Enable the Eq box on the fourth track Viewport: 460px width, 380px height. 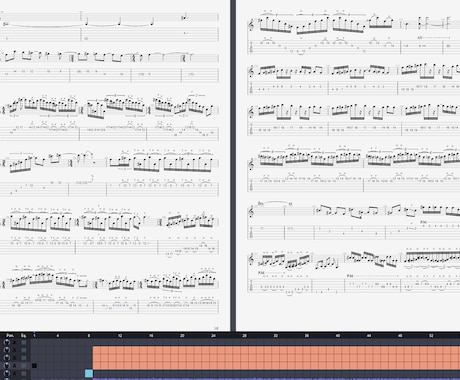24,366
